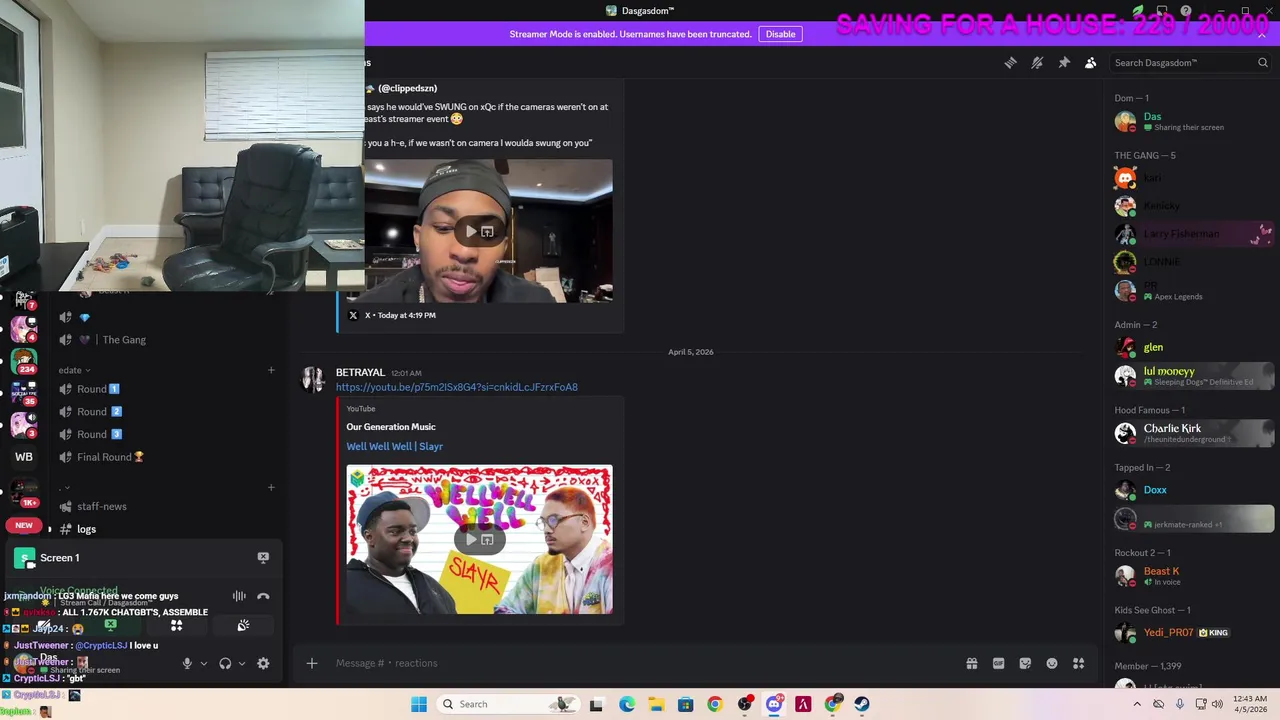Image resolution: width=1280 pixels, height=720 pixels.
Task: Open the emoji picker icon
Action: click(1052, 663)
